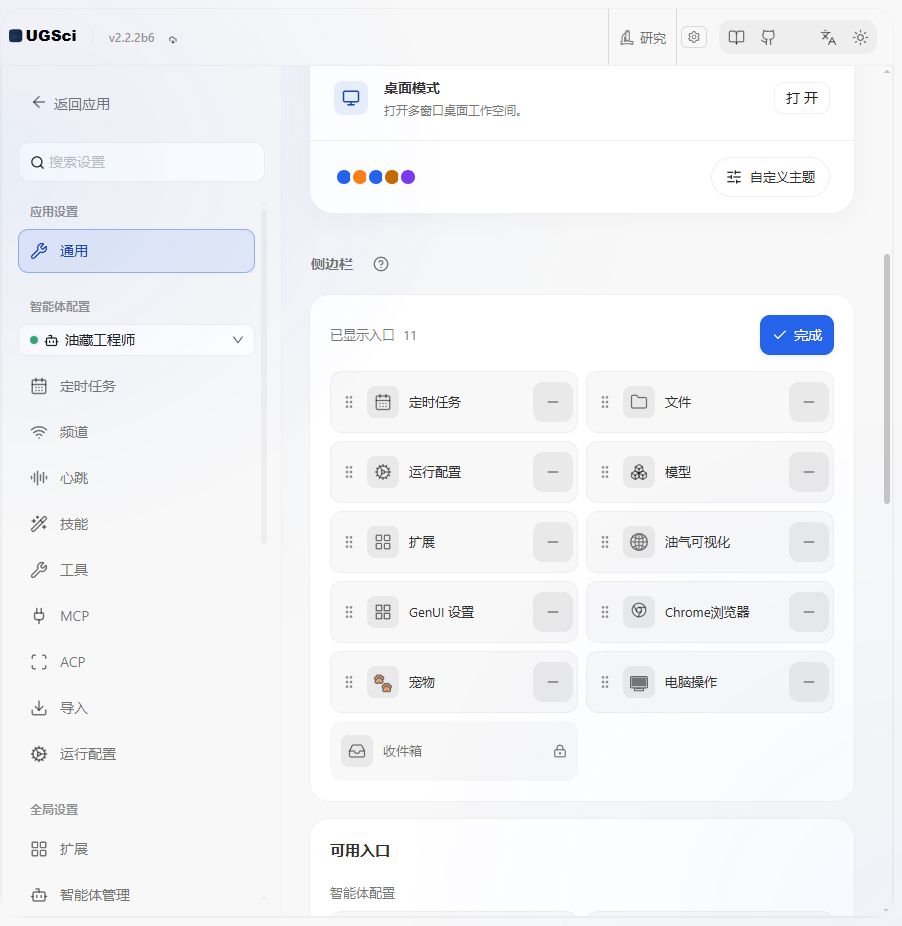Remove Chrome浏览器 entry using minus button
This screenshot has width=902, height=926.
point(809,612)
